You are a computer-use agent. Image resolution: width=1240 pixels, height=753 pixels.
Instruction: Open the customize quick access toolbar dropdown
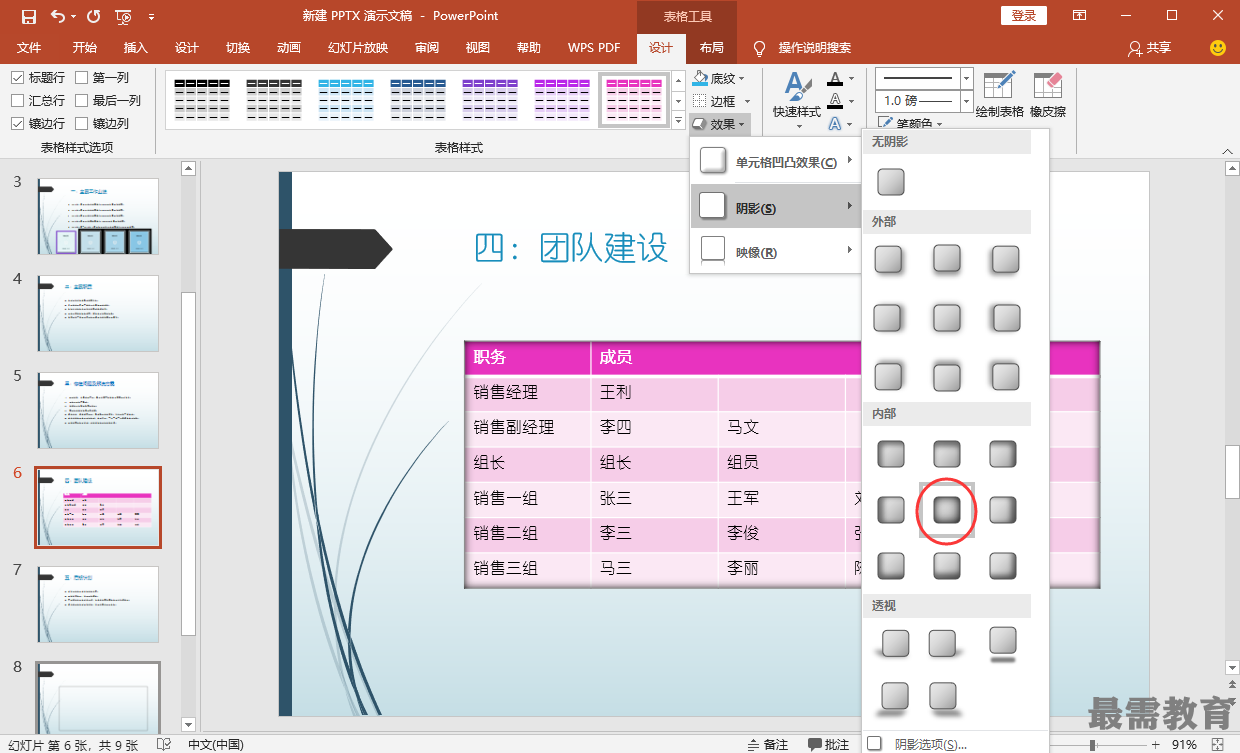click(151, 16)
